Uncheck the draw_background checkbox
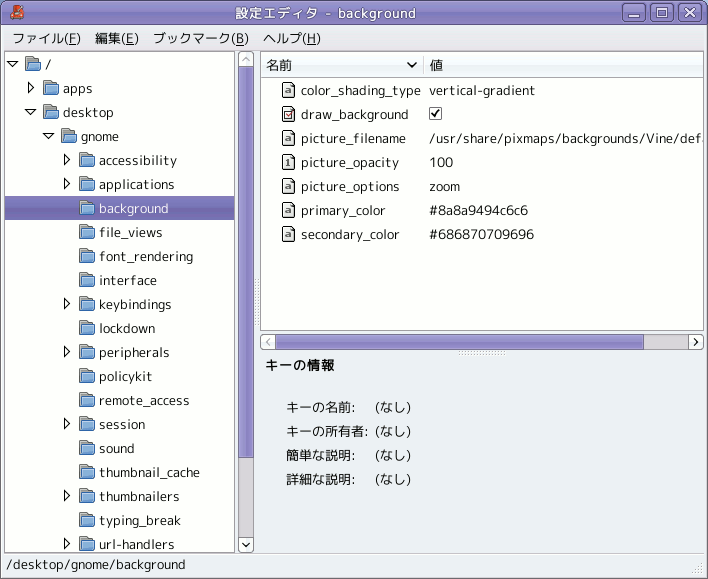Image resolution: width=708 pixels, height=579 pixels. [435, 114]
